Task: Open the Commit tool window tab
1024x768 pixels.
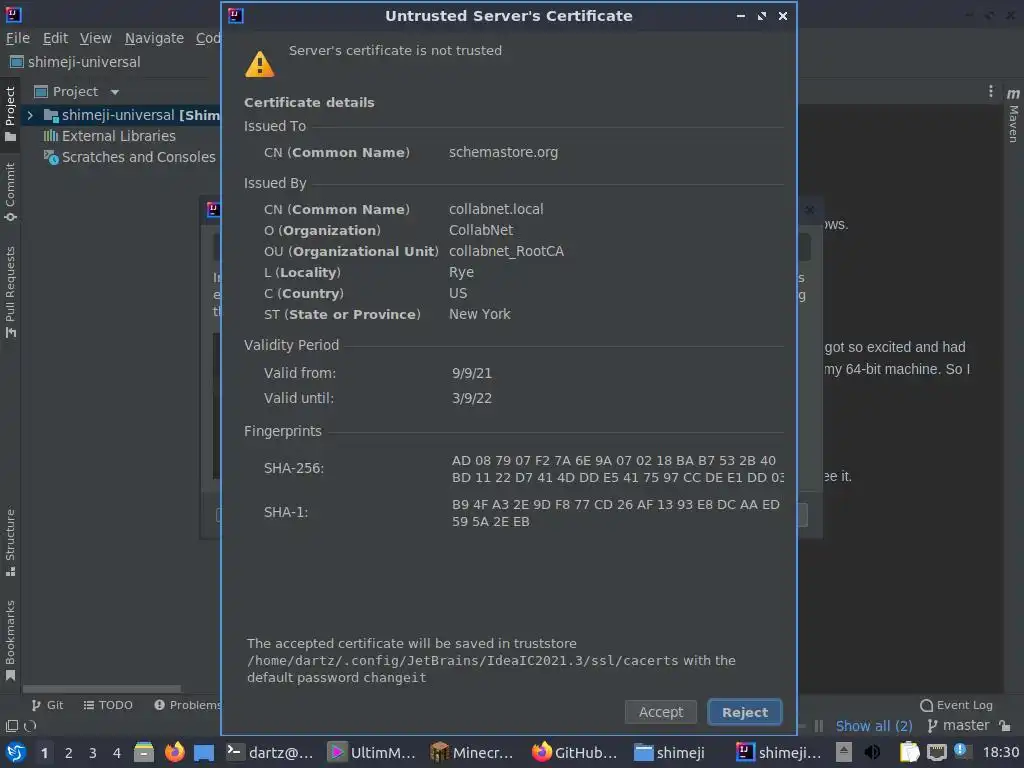Action: point(10,191)
